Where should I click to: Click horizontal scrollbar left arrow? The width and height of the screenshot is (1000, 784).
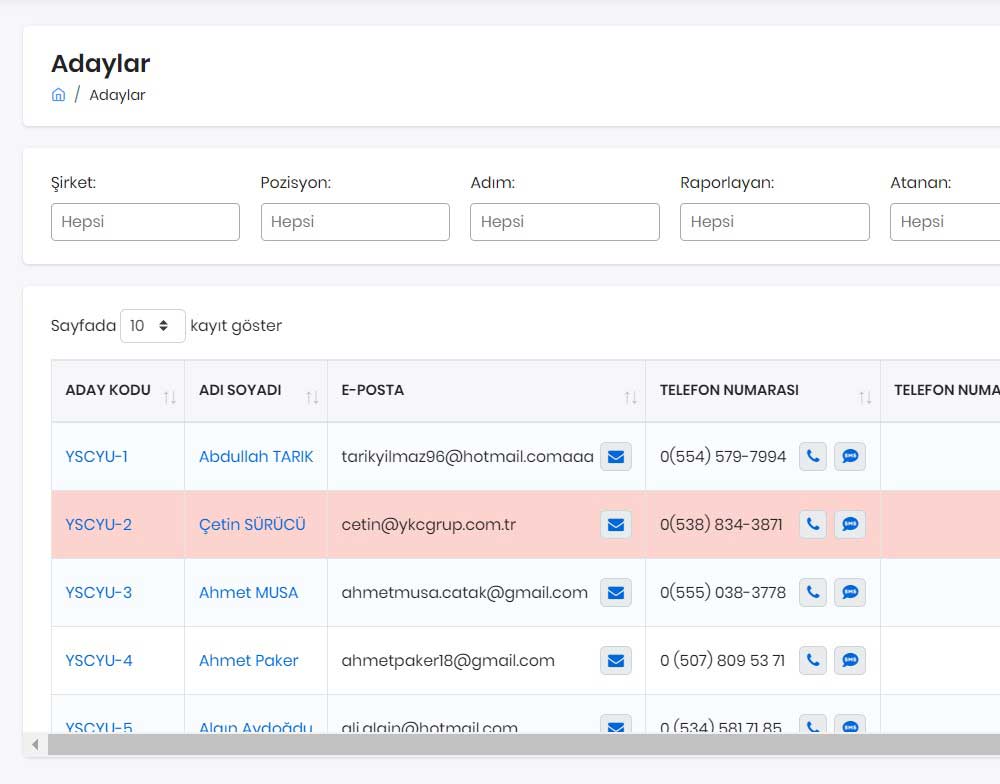(x=35, y=744)
